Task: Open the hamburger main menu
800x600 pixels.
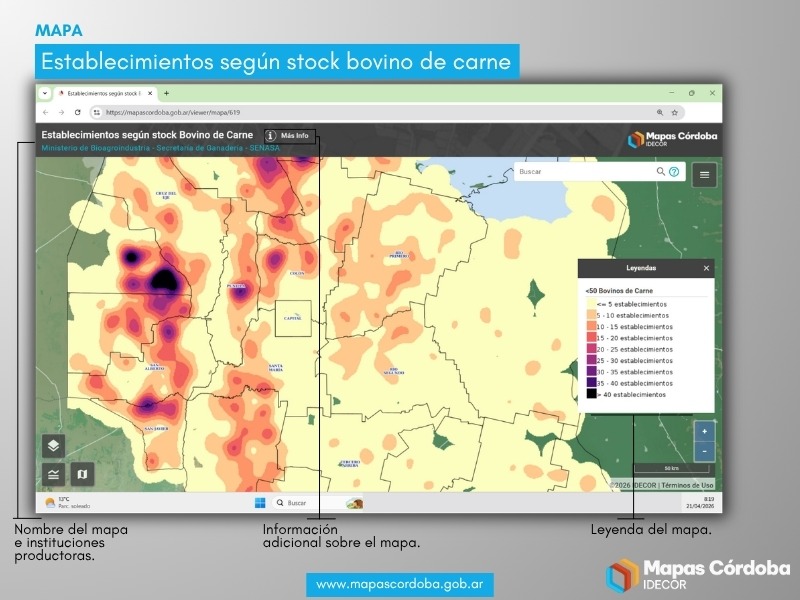Action: pos(705,174)
